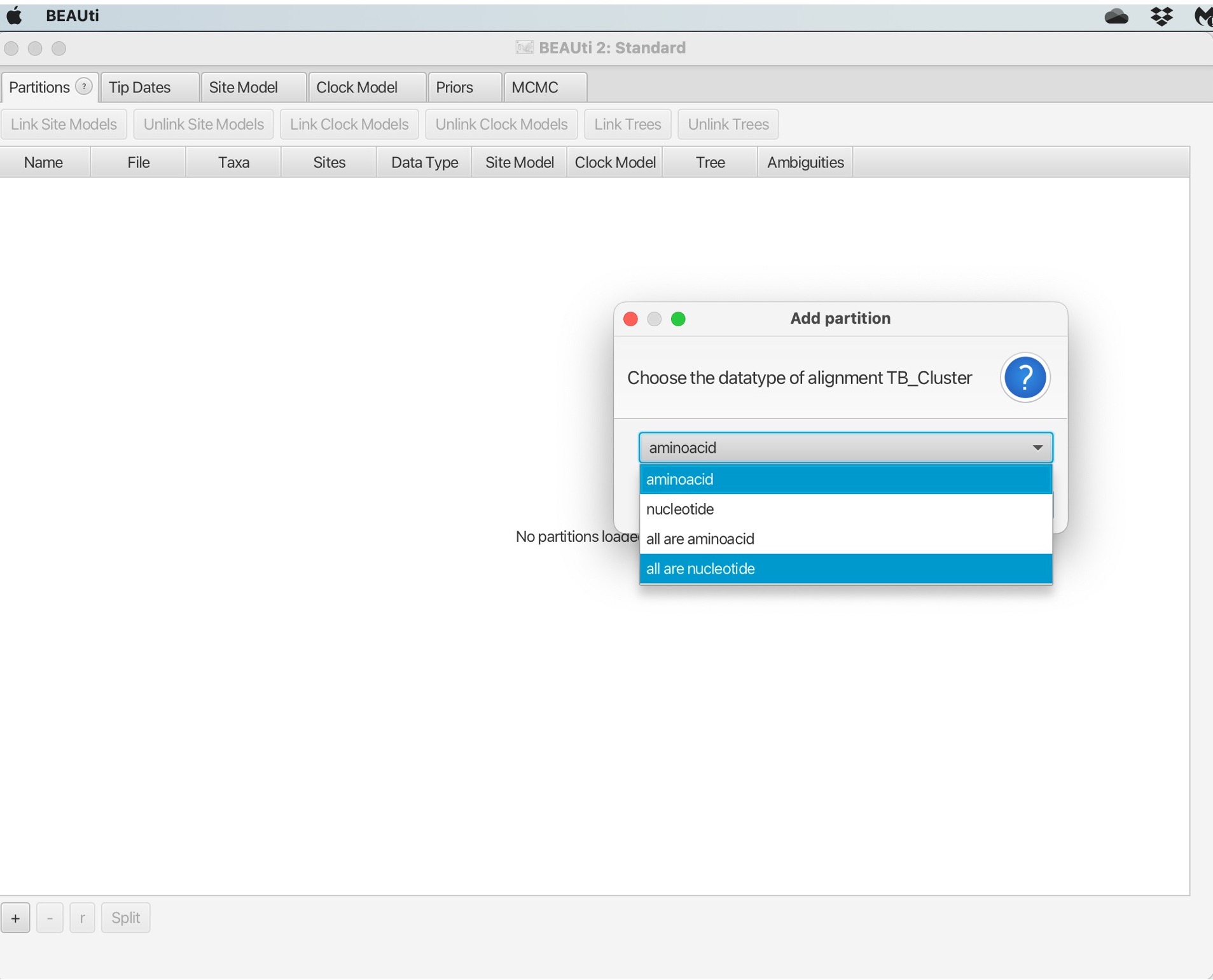This screenshot has height=980, width=1213.
Task: Maximize the Add partition dialog
Action: [x=678, y=319]
